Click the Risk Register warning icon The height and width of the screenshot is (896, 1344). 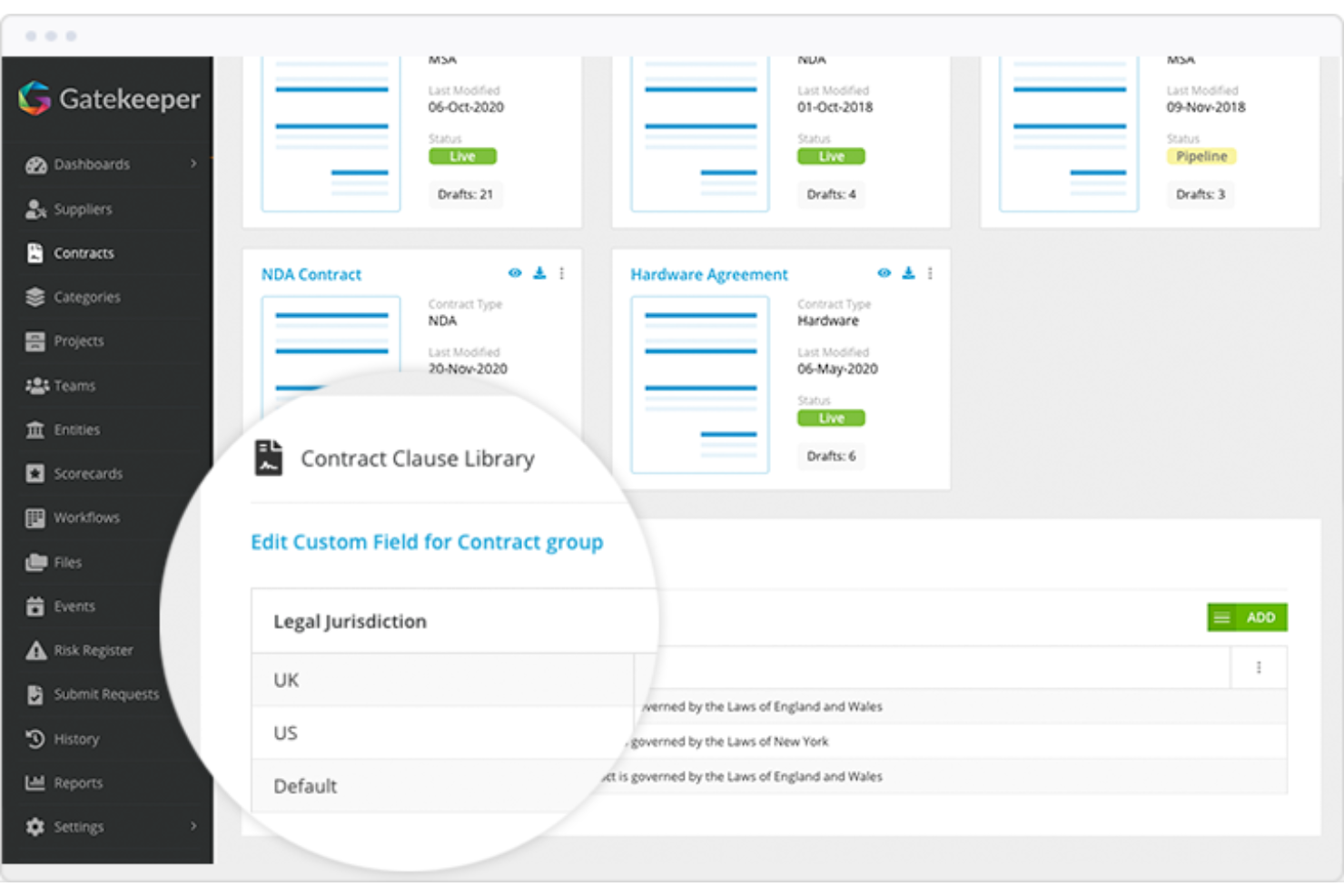(35, 650)
